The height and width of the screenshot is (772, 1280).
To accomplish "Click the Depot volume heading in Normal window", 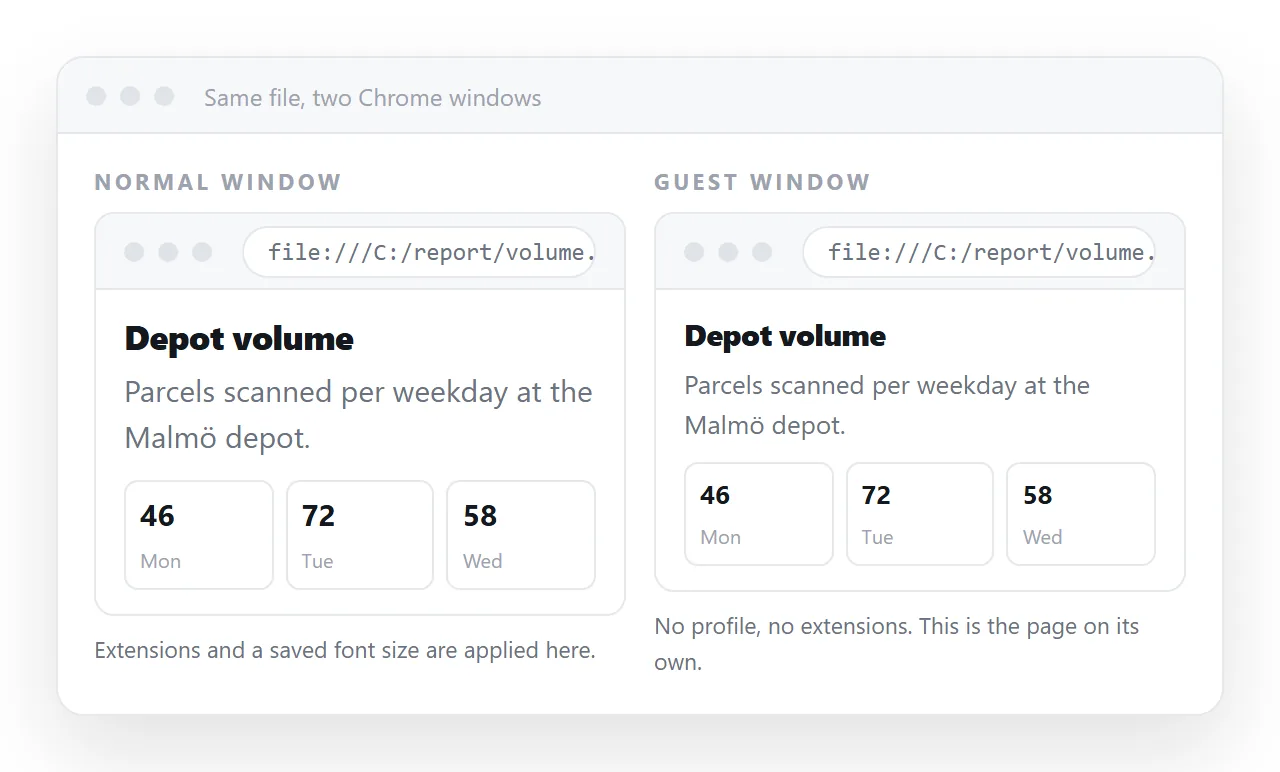I will 239,339.
